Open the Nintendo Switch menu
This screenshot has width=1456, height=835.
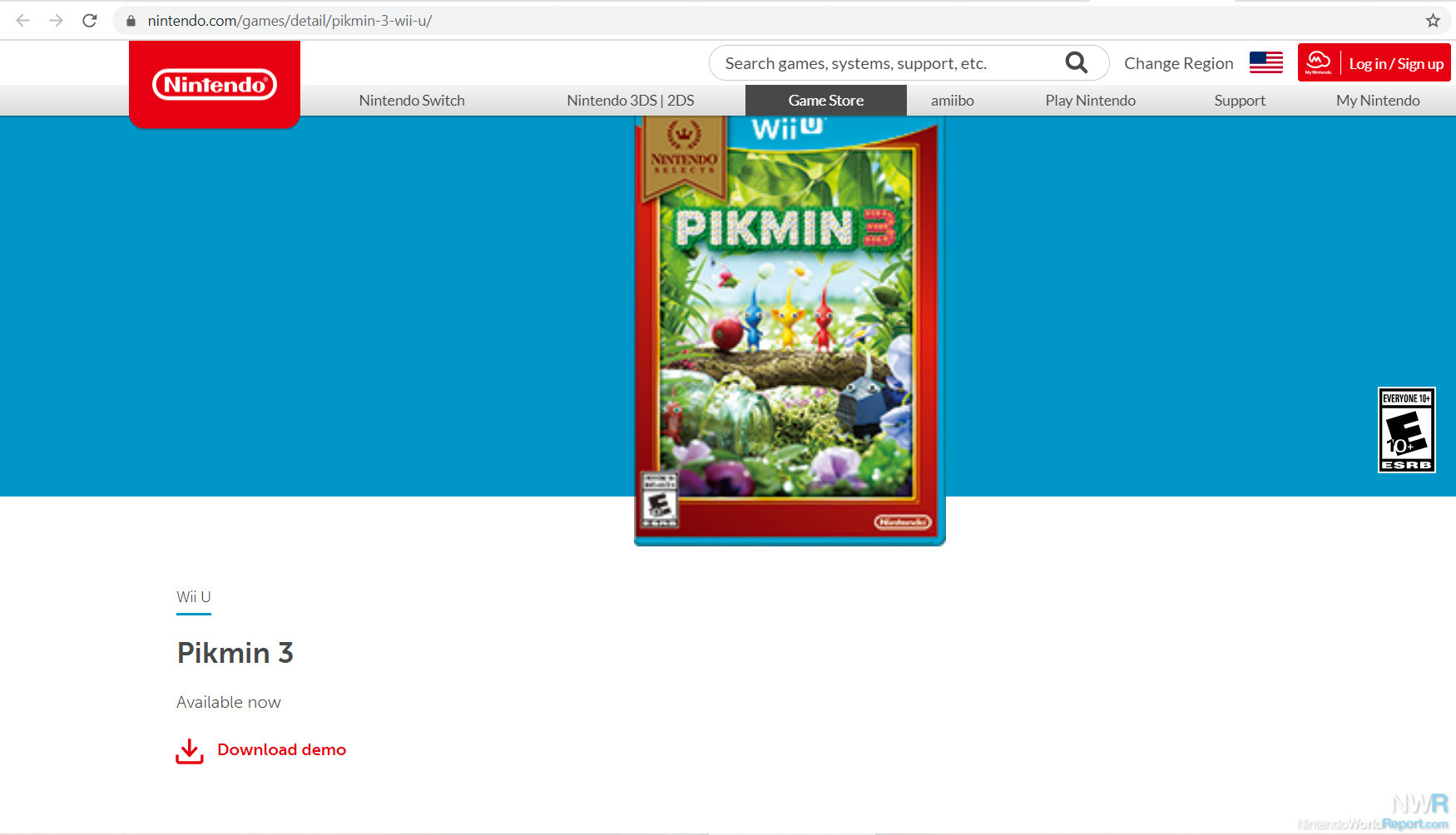pyautogui.click(x=412, y=101)
